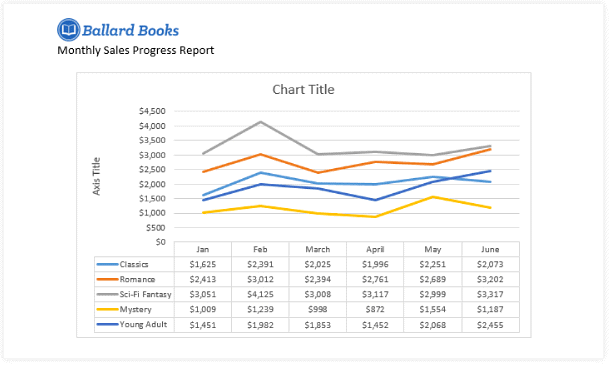Click the $4,500 vertical axis label
609x365 pixels.
tap(152, 111)
